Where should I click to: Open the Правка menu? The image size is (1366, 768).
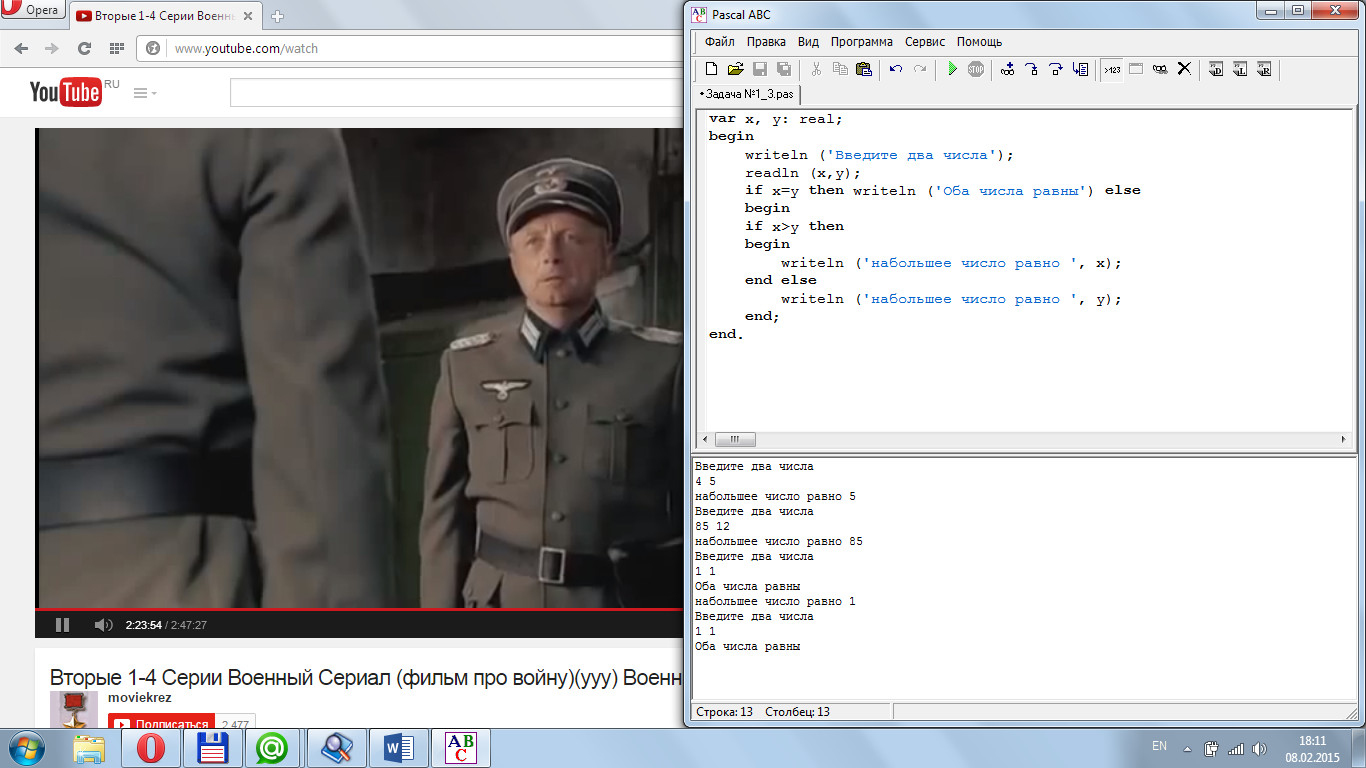pos(766,42)
